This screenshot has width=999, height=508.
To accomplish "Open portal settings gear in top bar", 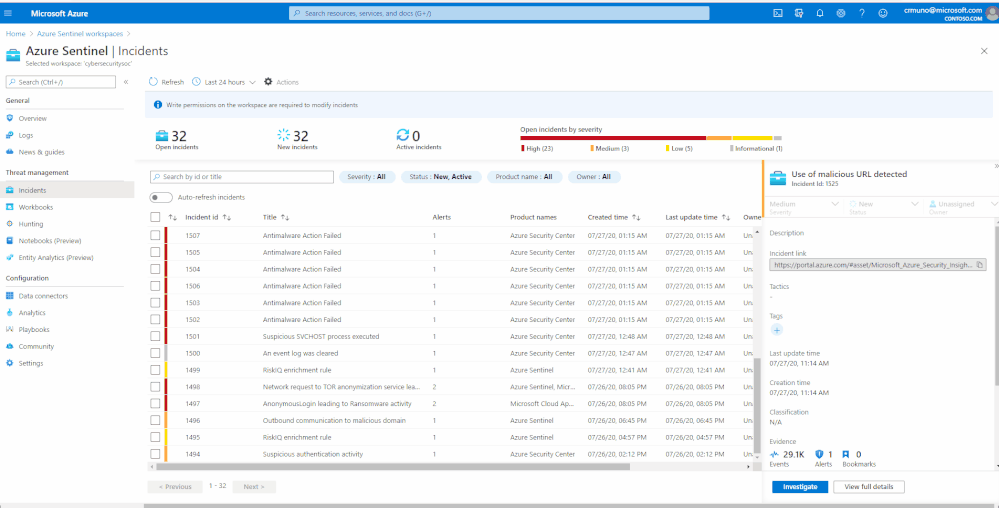I will pos(840,13).
